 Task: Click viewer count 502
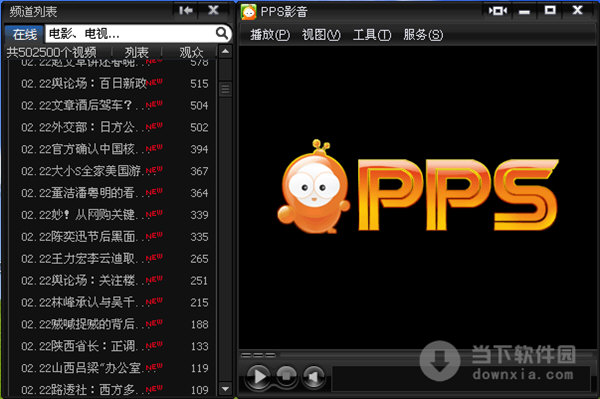point(199,127)
